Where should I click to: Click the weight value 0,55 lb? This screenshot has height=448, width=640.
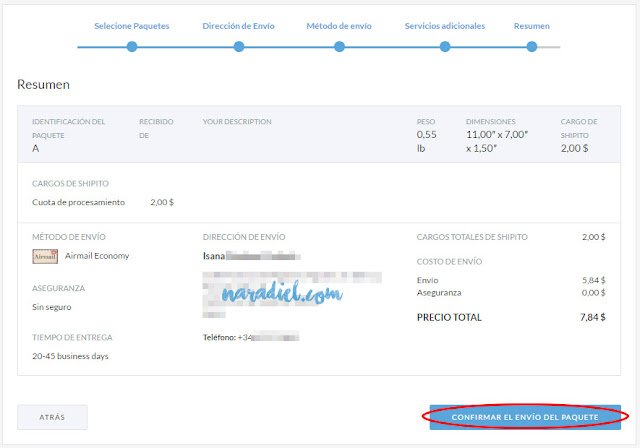tap(427, 141)
